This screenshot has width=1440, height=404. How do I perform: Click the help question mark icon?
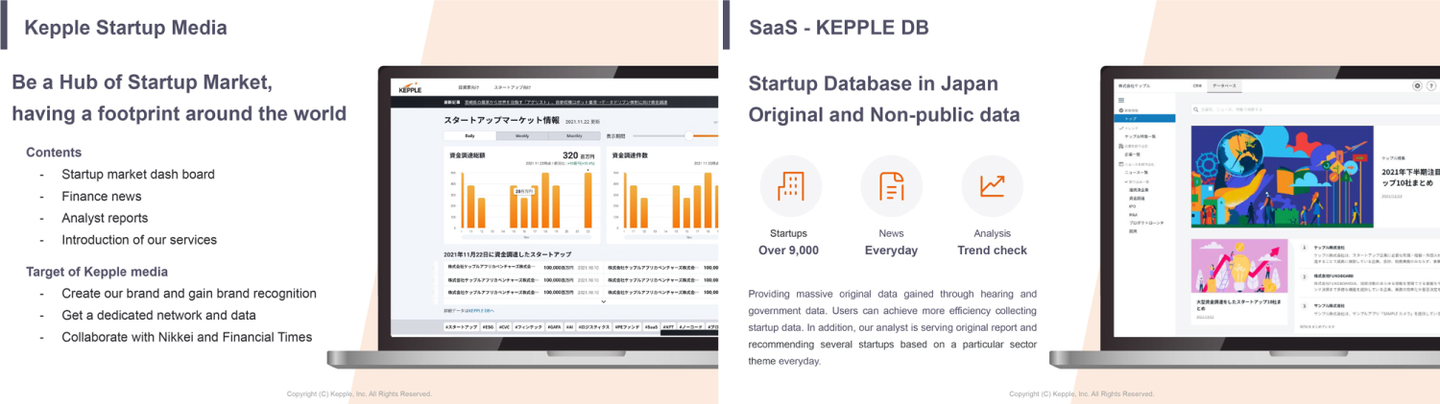pyautogui.click(x=1433, y=86)
